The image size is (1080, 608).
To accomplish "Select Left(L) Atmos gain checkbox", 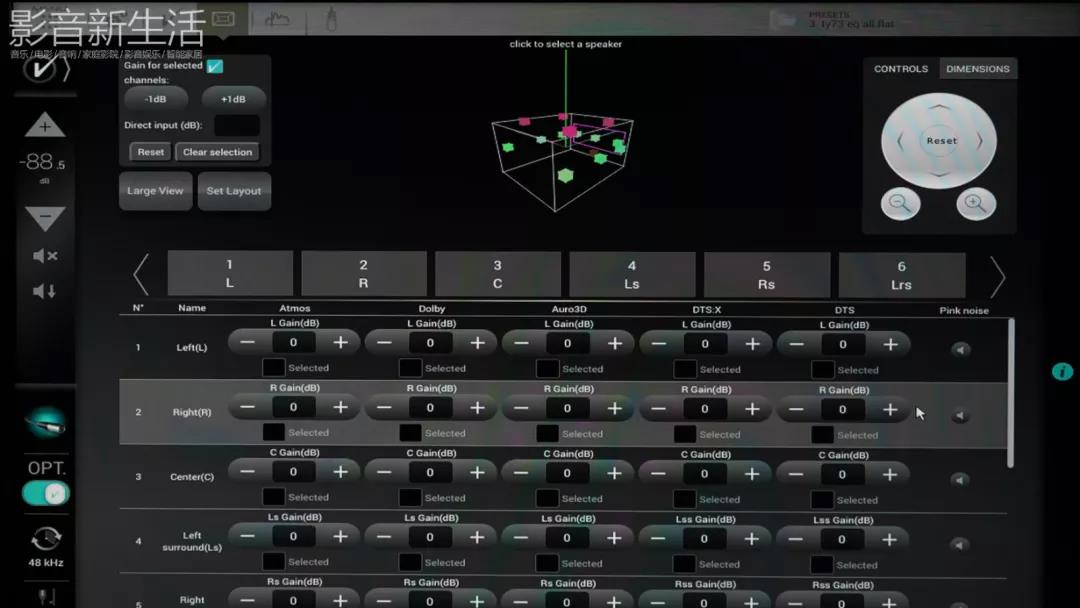I will click(x=273, y=368).
